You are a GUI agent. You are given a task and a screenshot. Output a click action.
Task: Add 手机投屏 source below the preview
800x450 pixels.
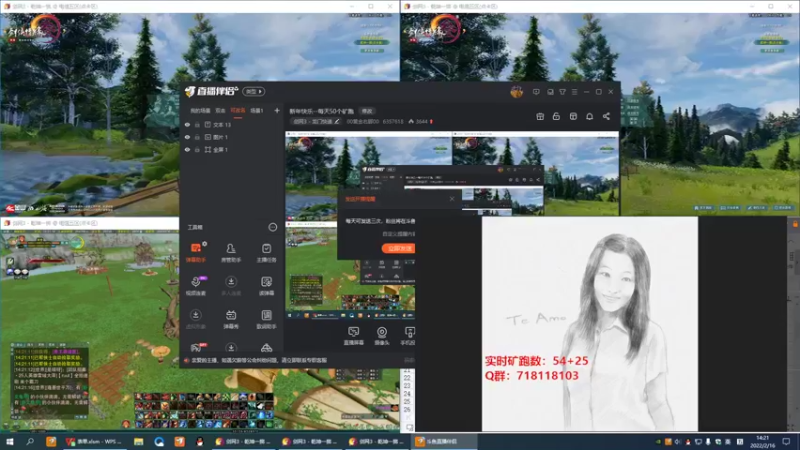coord(408,336)
